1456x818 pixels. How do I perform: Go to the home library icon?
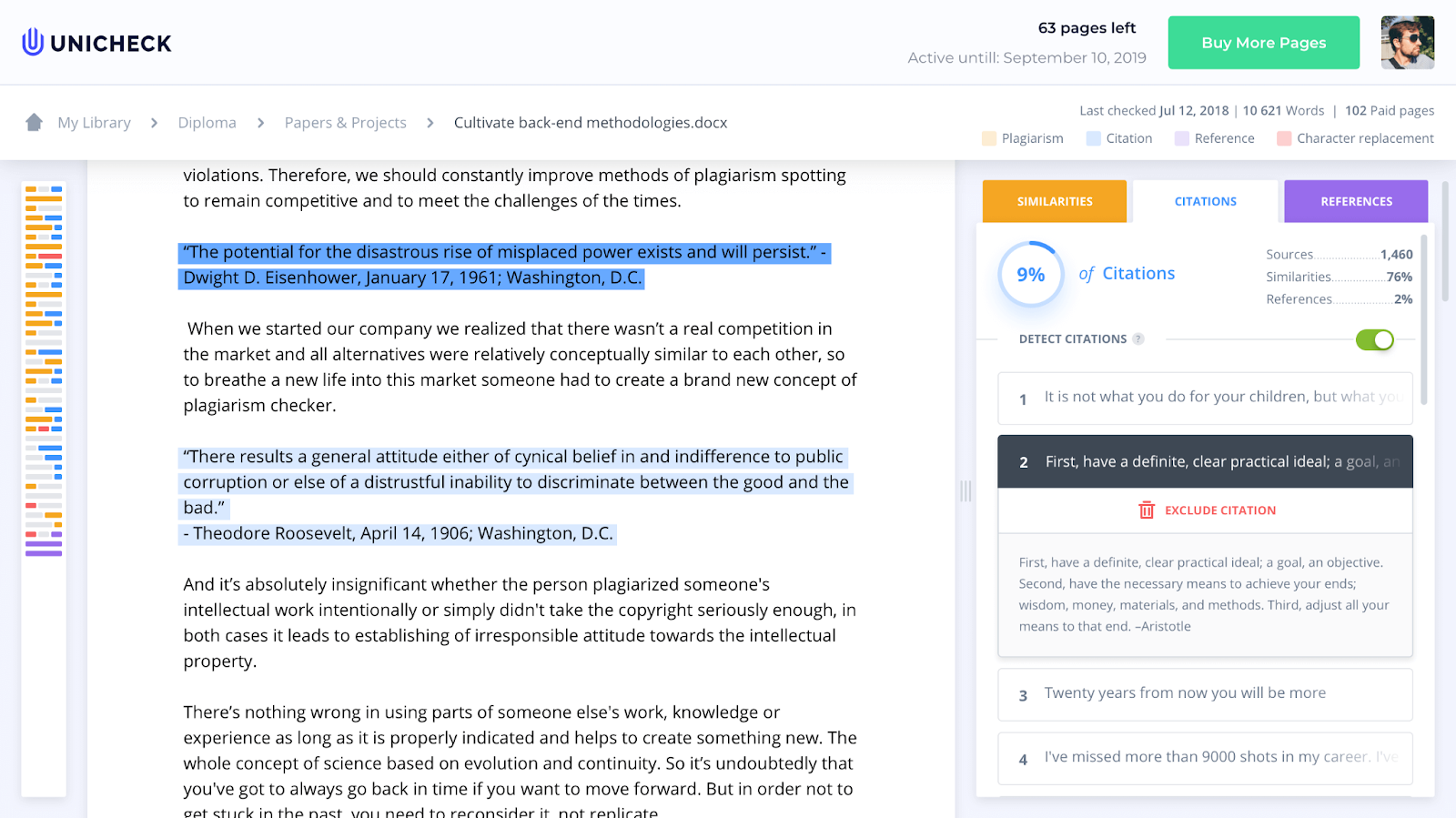34,122
